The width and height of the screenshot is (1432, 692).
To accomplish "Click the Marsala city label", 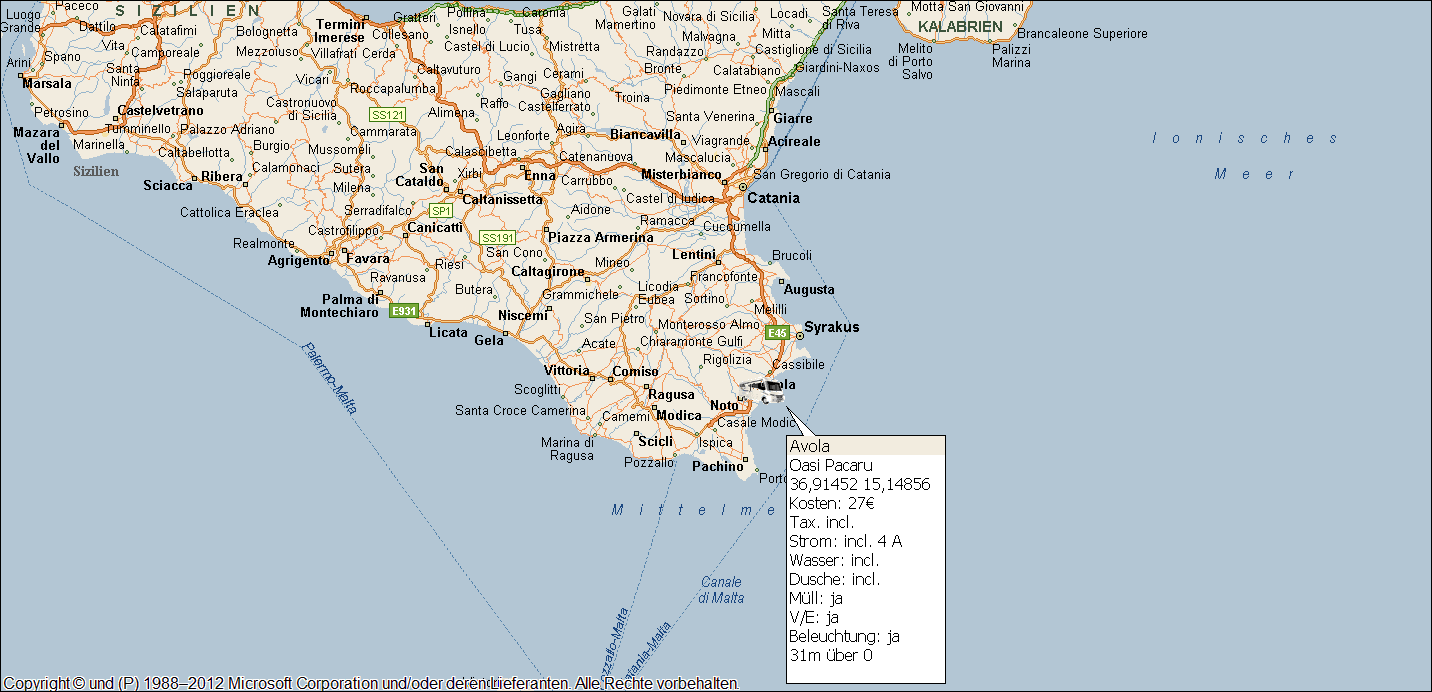I will click(x=47, y=83).
